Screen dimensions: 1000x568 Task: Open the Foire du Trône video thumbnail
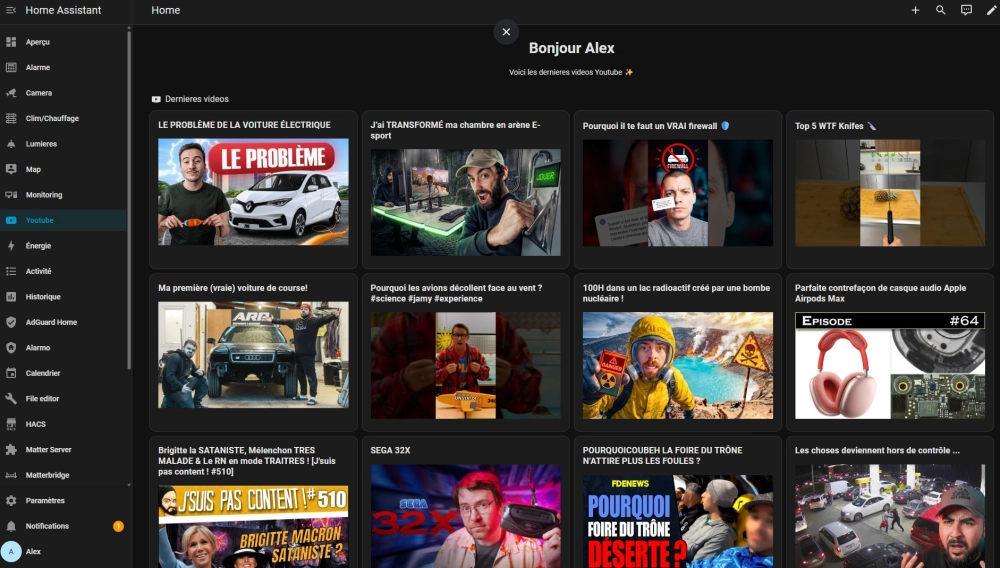(x=677, y=521)
